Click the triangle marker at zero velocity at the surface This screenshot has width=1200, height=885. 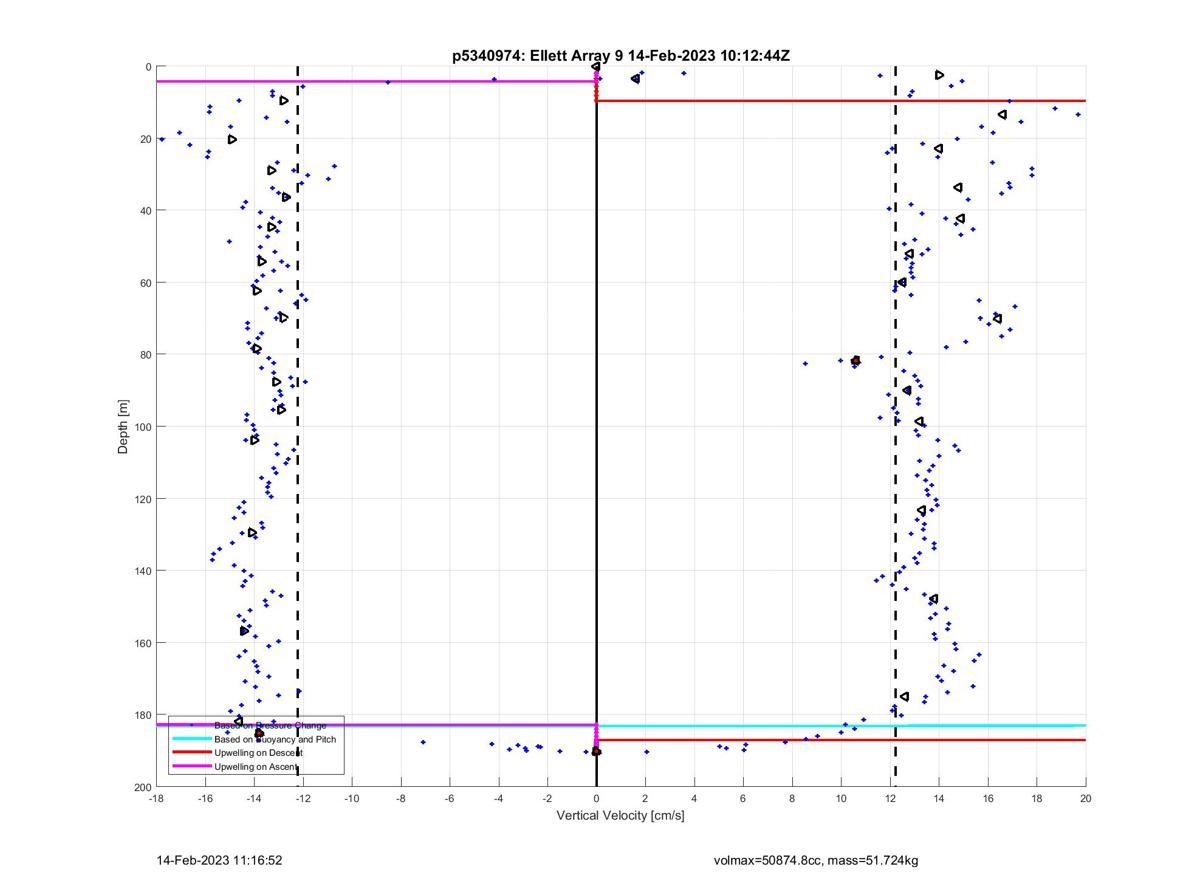pos(596,67)
